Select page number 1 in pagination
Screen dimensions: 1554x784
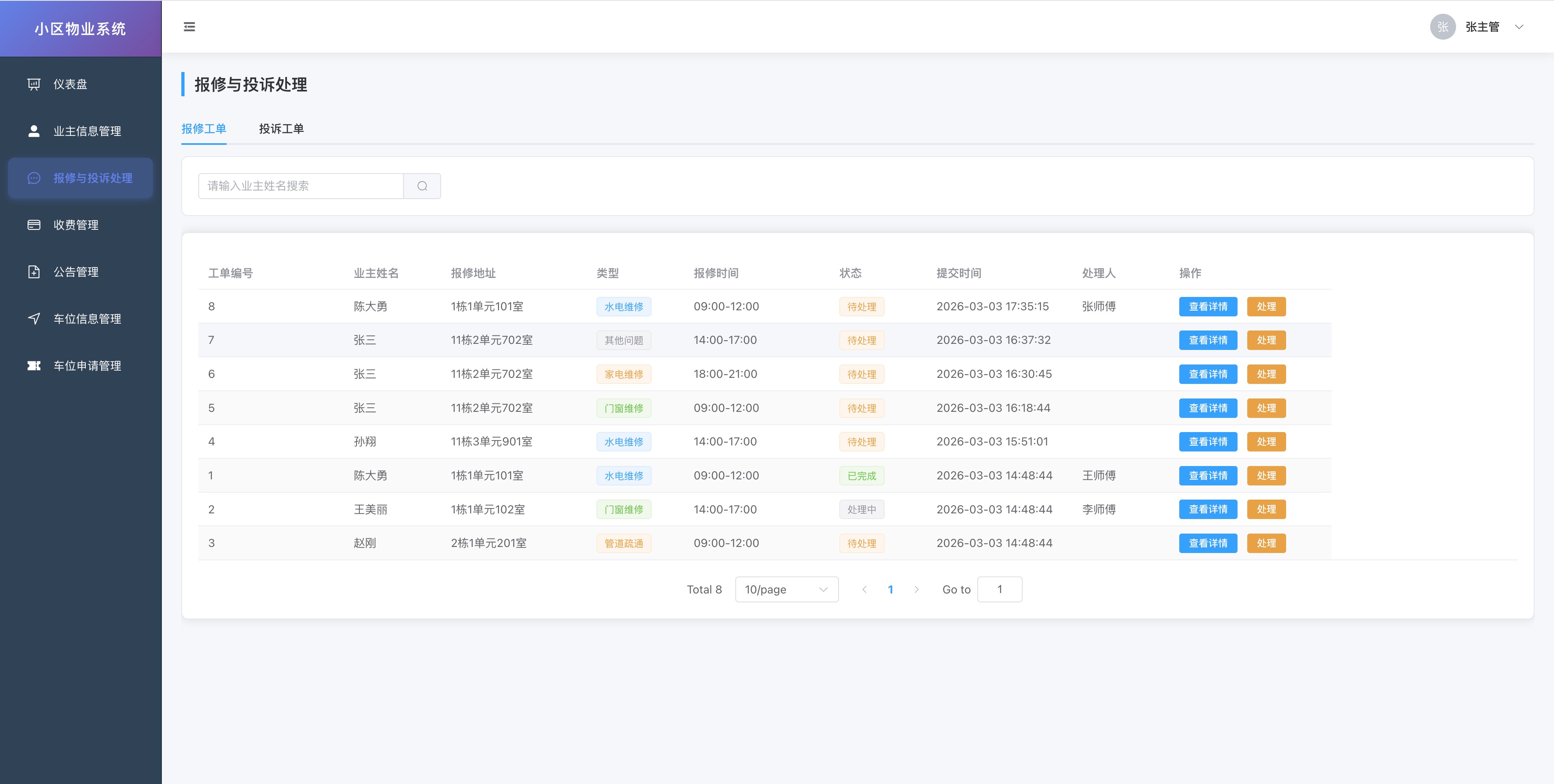[890, 589]
